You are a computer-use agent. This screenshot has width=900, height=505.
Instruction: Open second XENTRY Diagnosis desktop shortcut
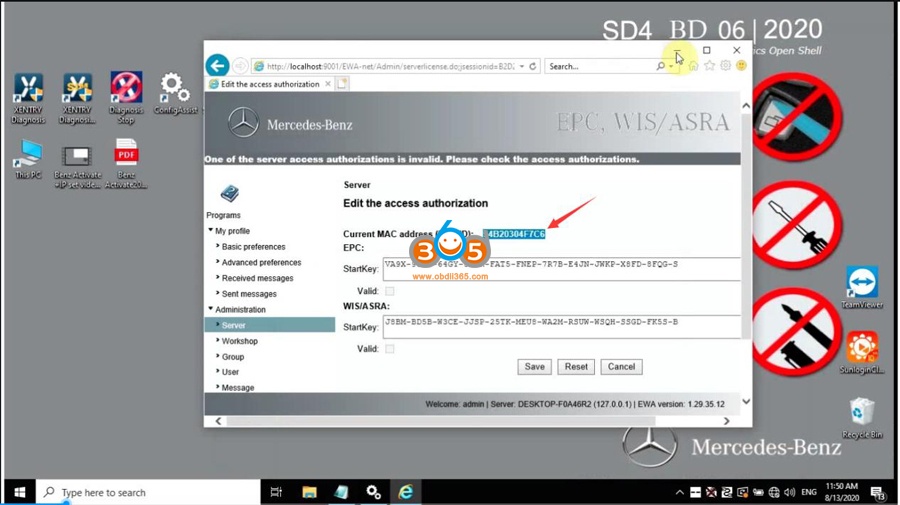[77, 99]
